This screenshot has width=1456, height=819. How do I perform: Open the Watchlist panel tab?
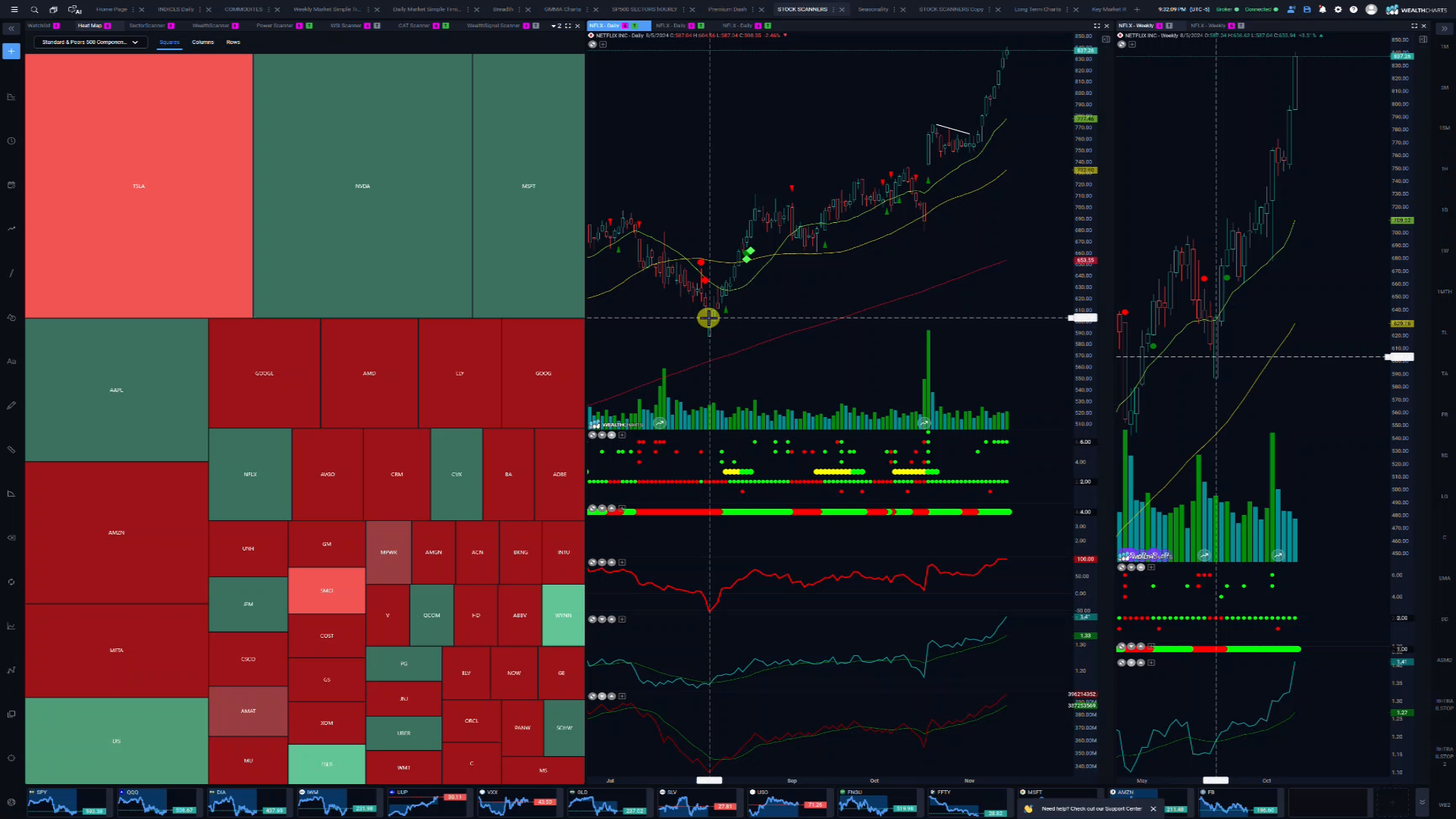[x=39, y=26]
